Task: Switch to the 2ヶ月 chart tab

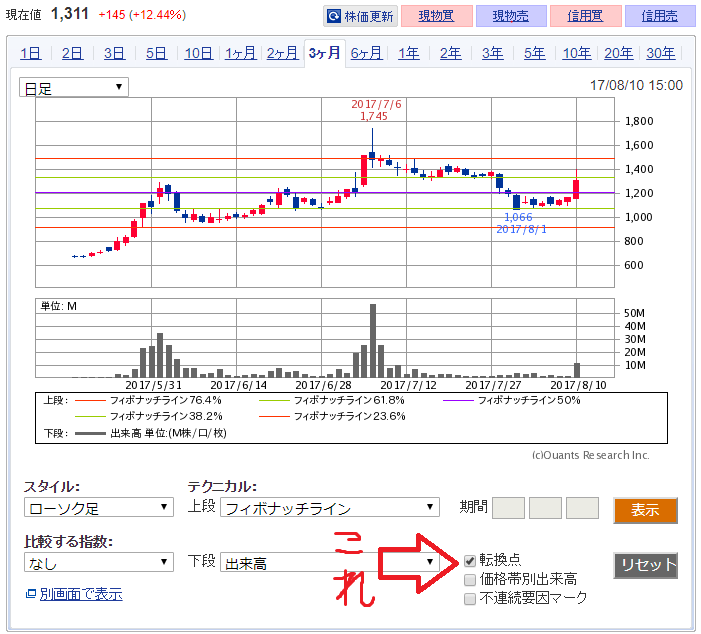Action: pyautogui.click(x=283, y=53)
